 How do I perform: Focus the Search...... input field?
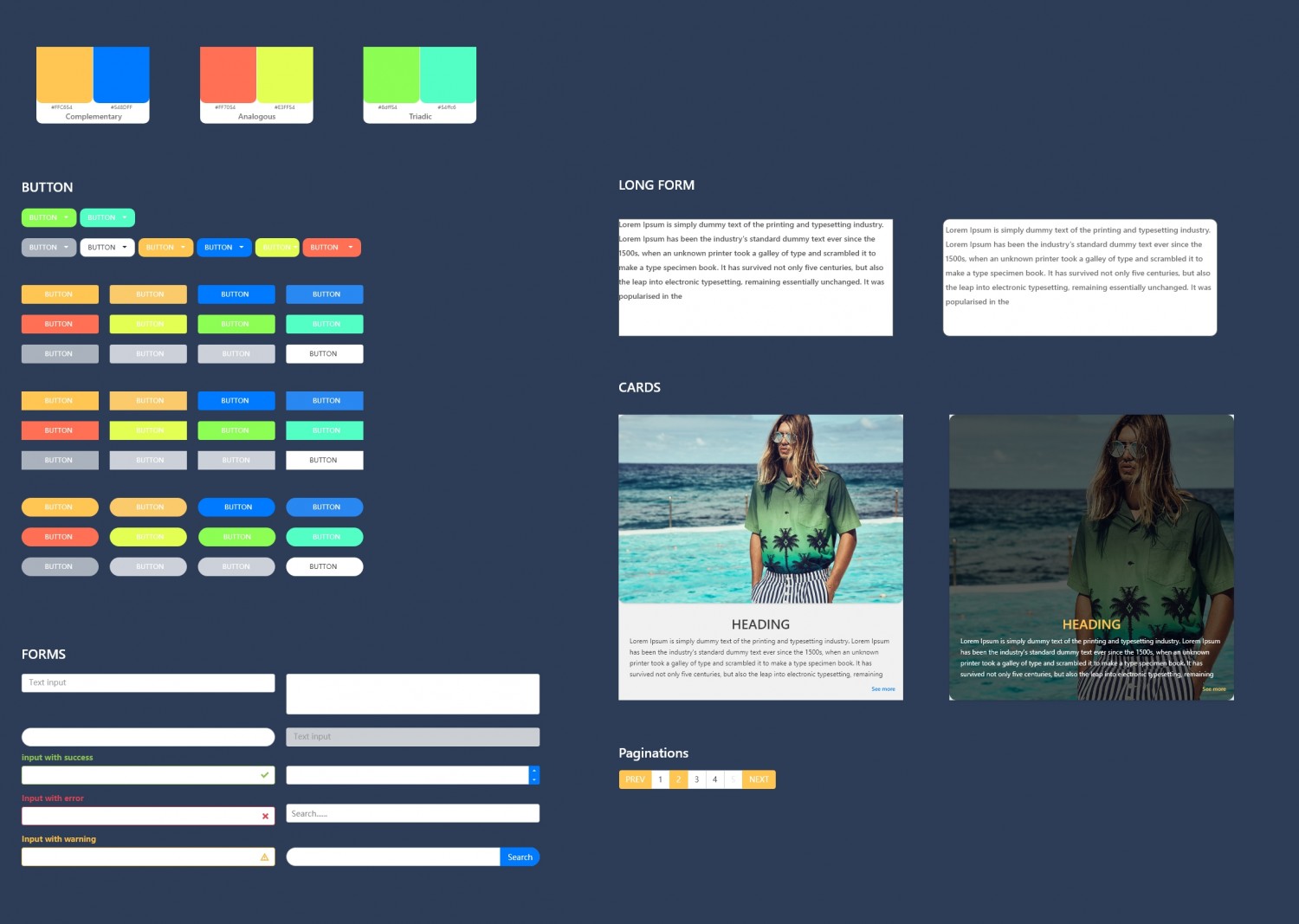(413, 813)
